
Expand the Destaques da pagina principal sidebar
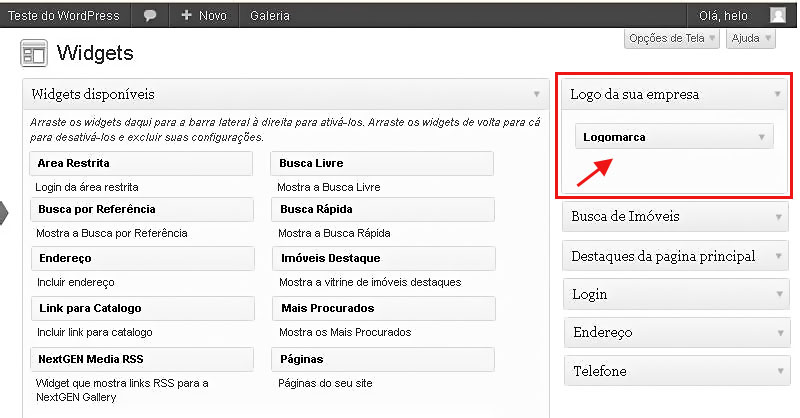(x=778, y=257)
